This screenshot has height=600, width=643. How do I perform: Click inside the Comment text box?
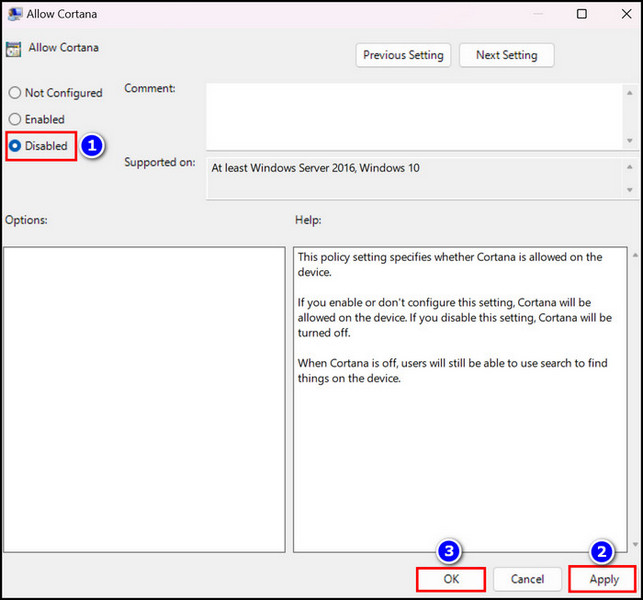point(414,116)
